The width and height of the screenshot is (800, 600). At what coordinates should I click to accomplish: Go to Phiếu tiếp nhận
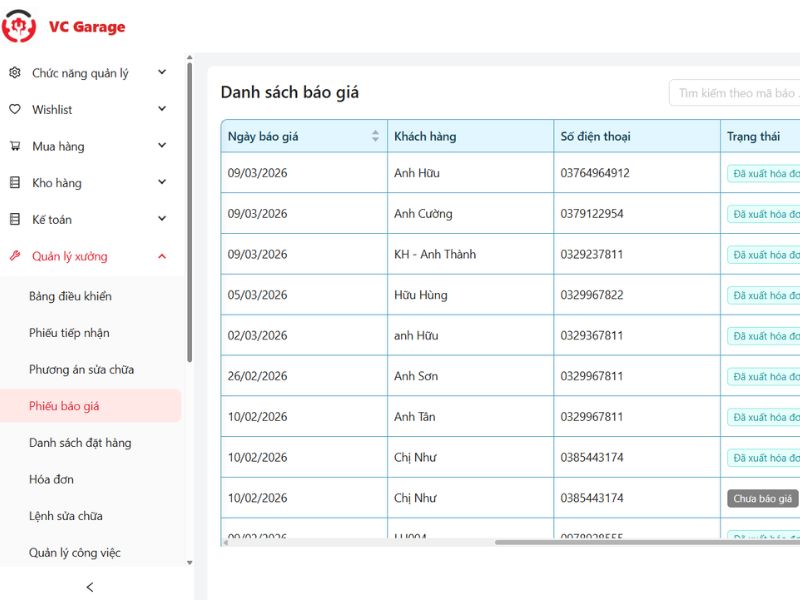pos(69,333)
